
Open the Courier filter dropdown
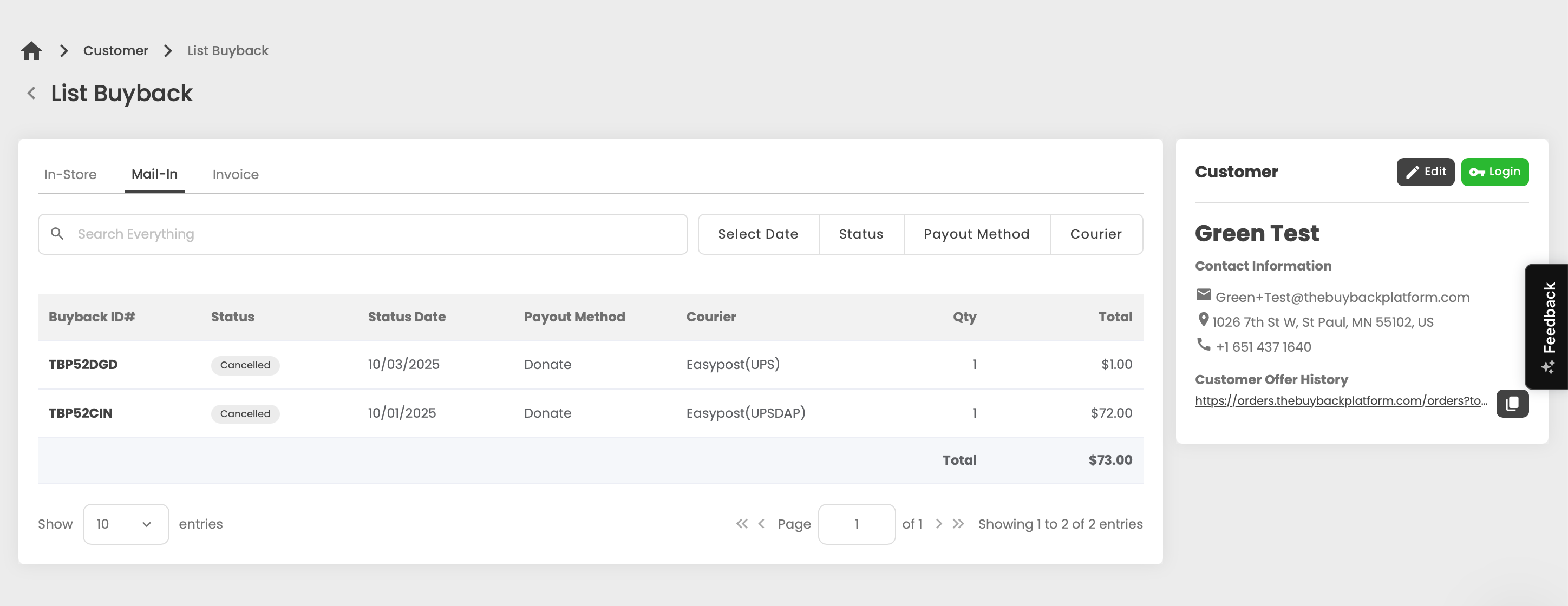pos(1096,234)
